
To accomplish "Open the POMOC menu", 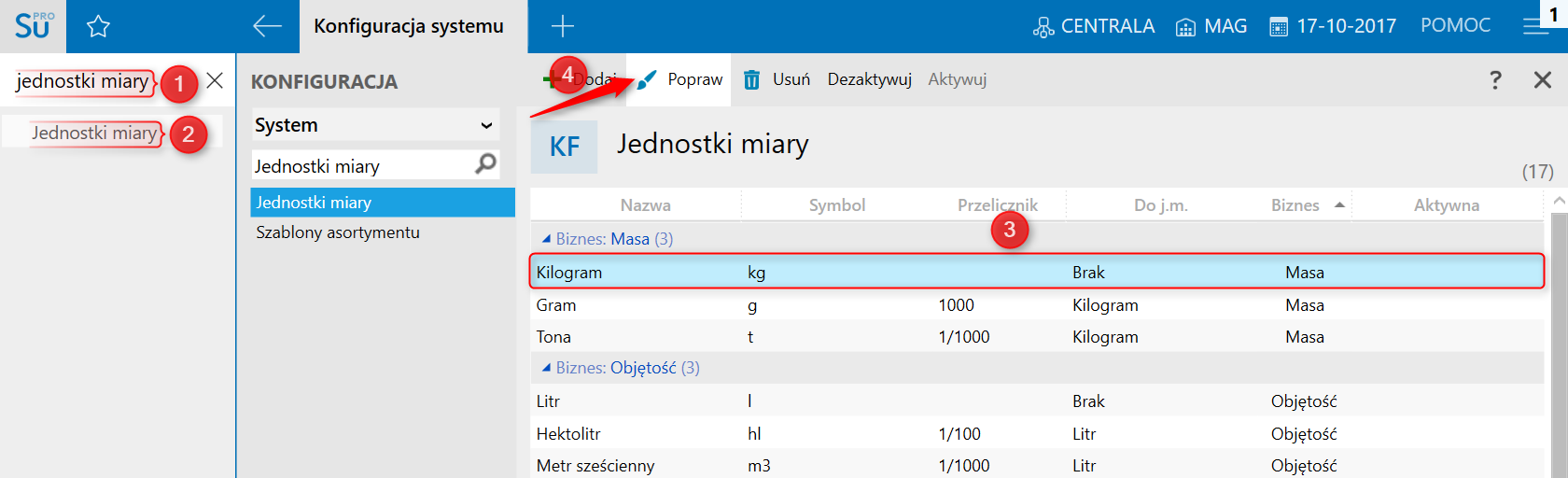I will coord(1455,26).
